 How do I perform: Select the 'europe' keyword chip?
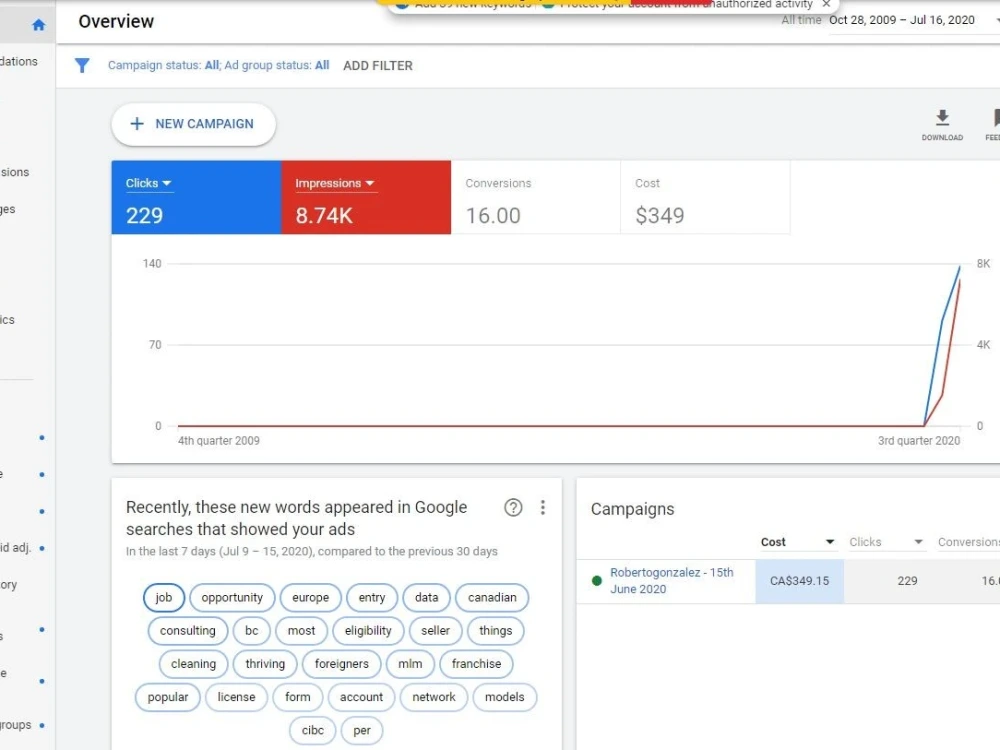(x=311, y=598)
